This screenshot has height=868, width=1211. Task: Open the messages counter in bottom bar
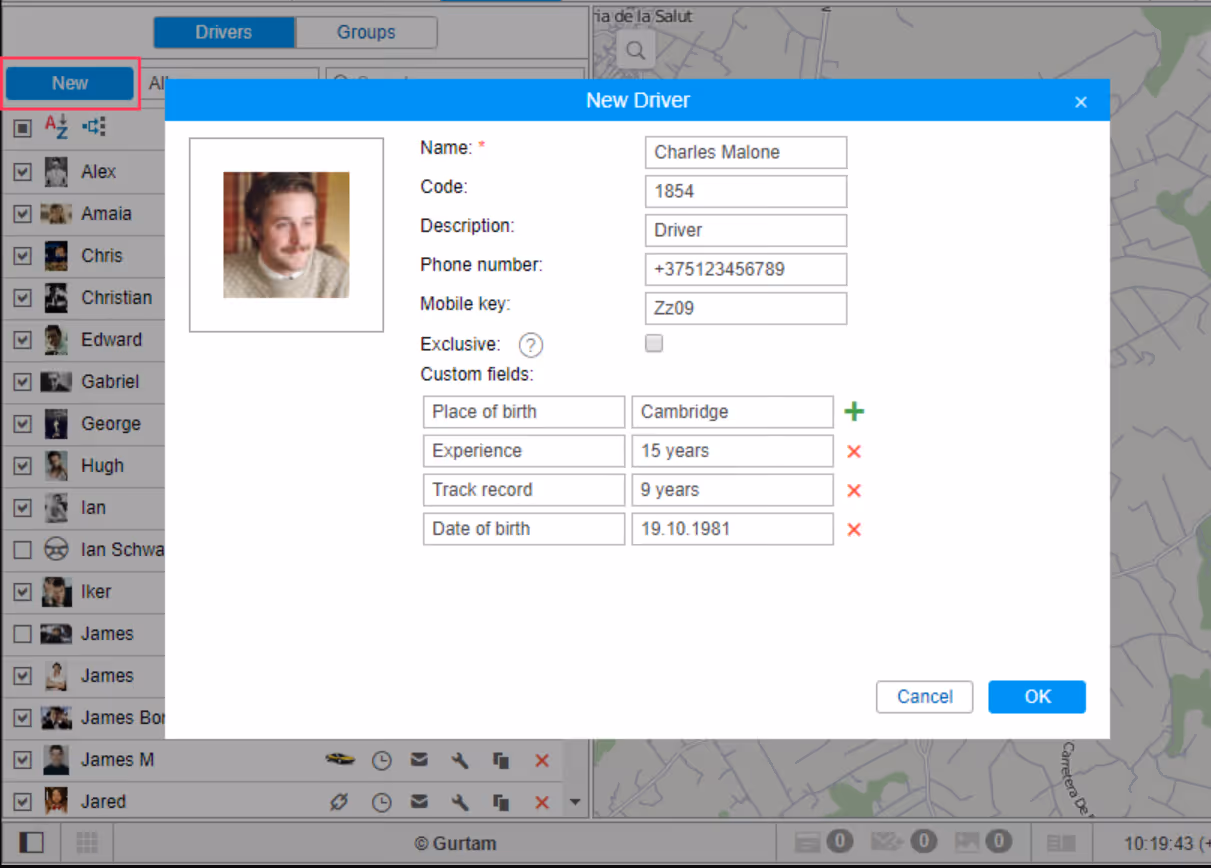[x=903, y=842]
